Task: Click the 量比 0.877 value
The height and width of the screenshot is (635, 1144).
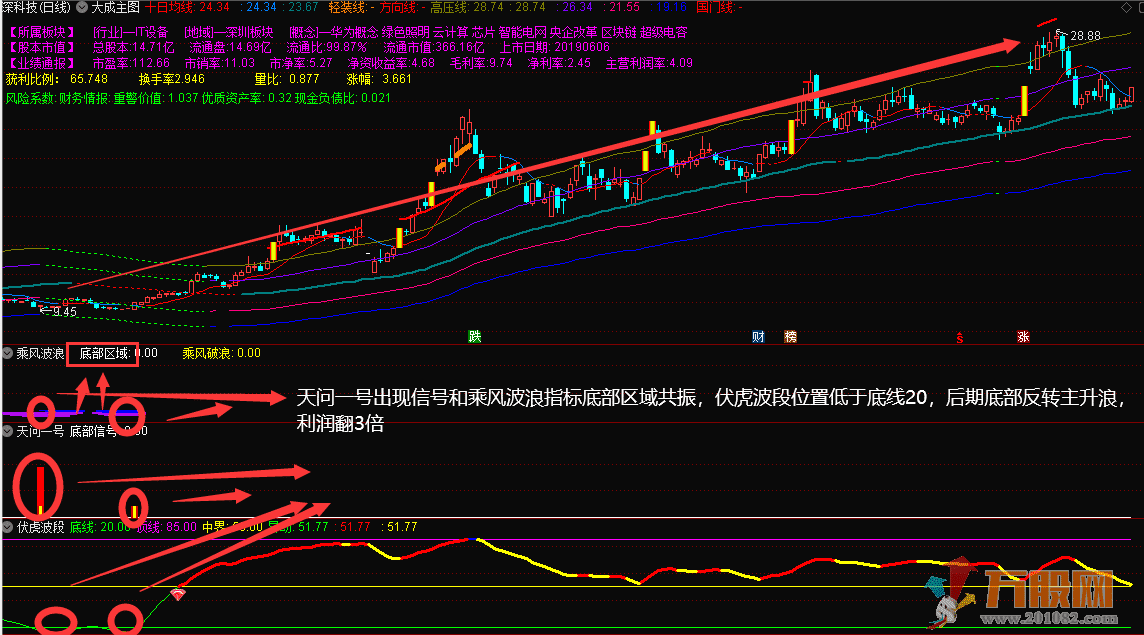Action: [287, 79]
